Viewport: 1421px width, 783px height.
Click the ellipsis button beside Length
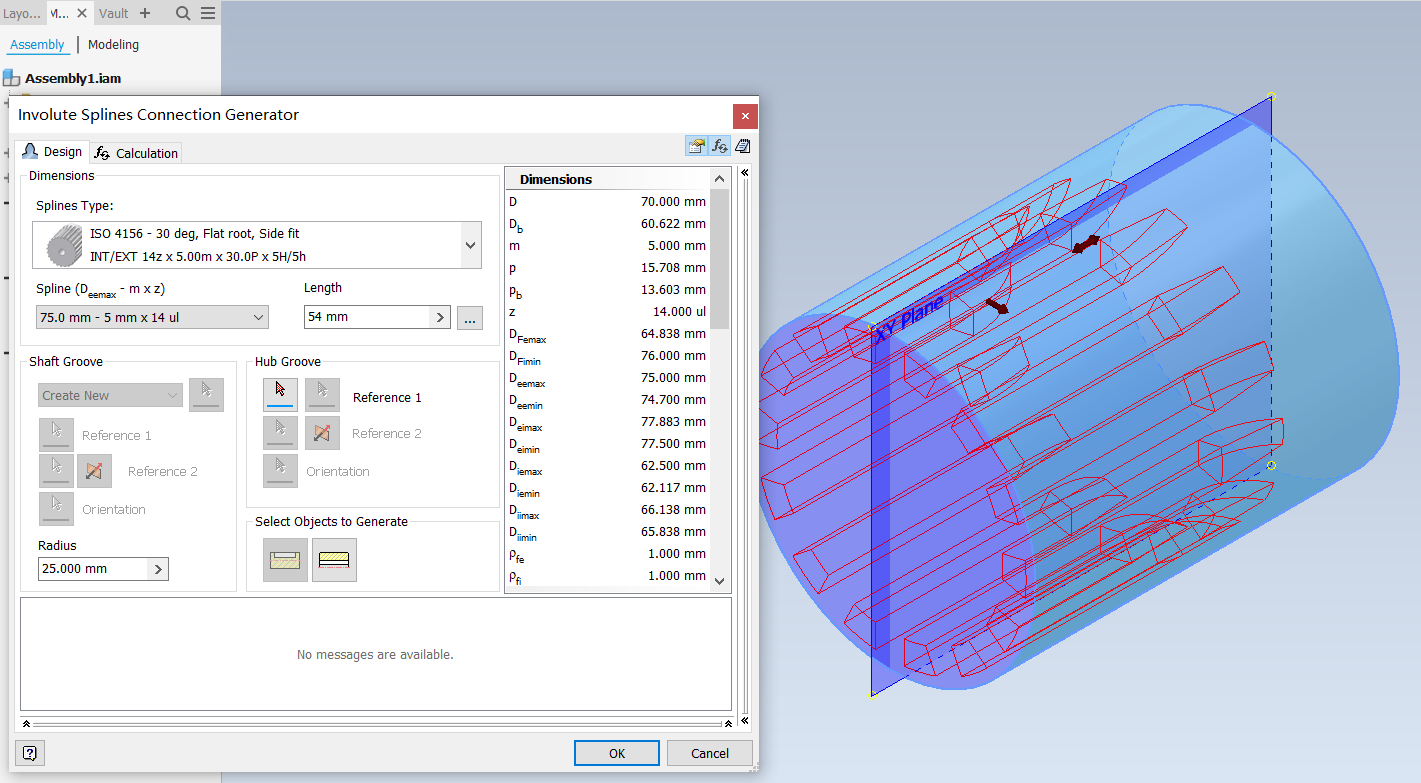[469, 317]
